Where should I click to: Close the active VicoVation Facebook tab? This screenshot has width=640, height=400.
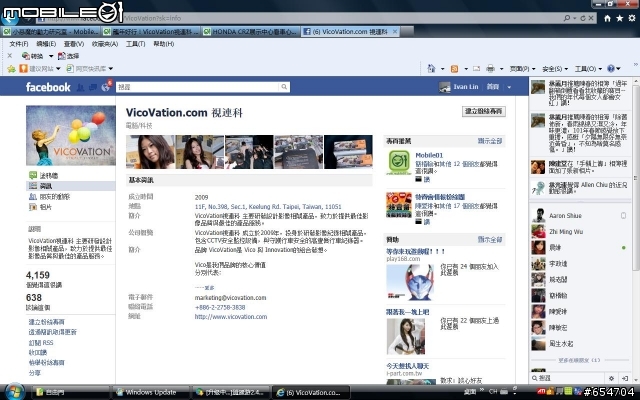point(395,31)
